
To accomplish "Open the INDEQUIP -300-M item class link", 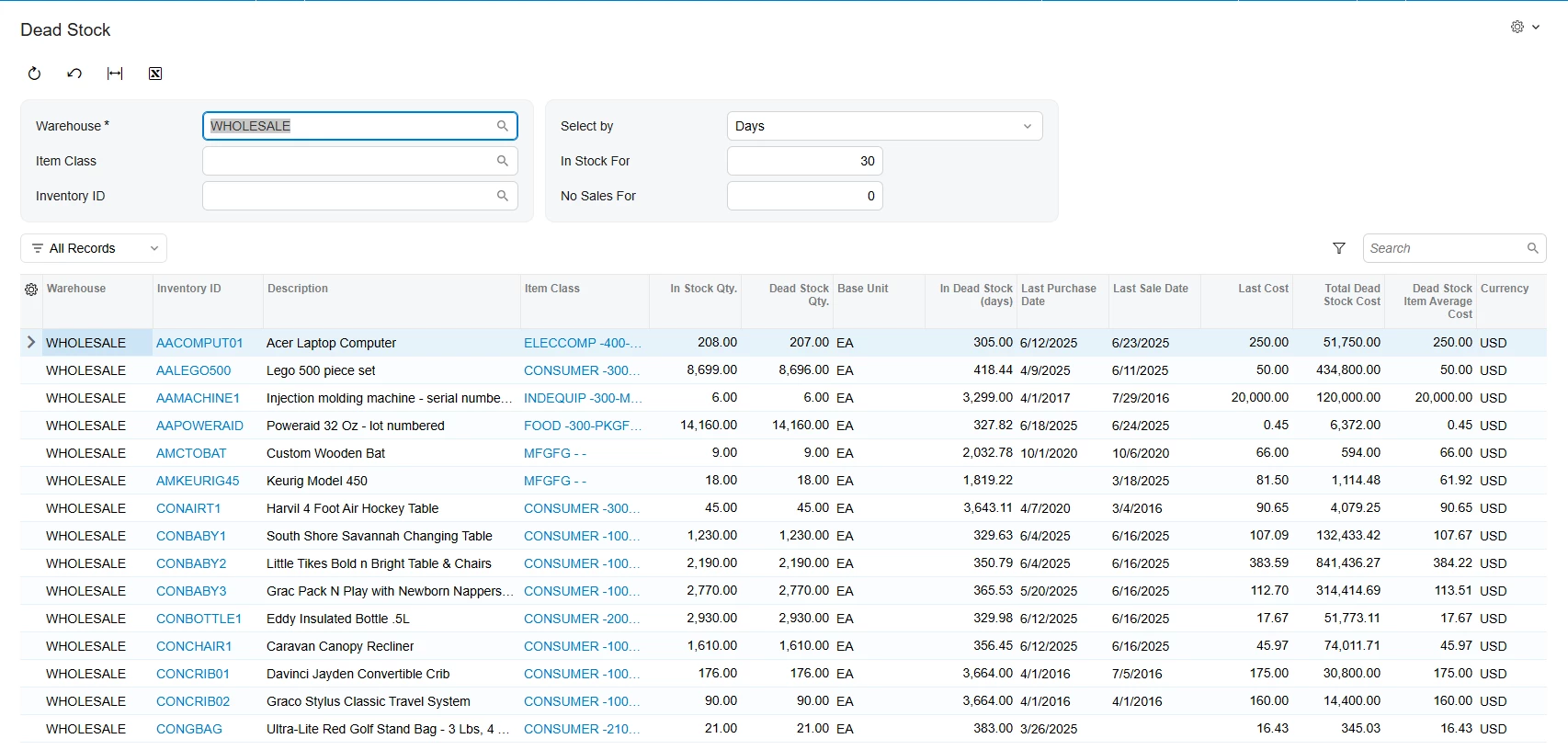I will (x=583, y=398).
